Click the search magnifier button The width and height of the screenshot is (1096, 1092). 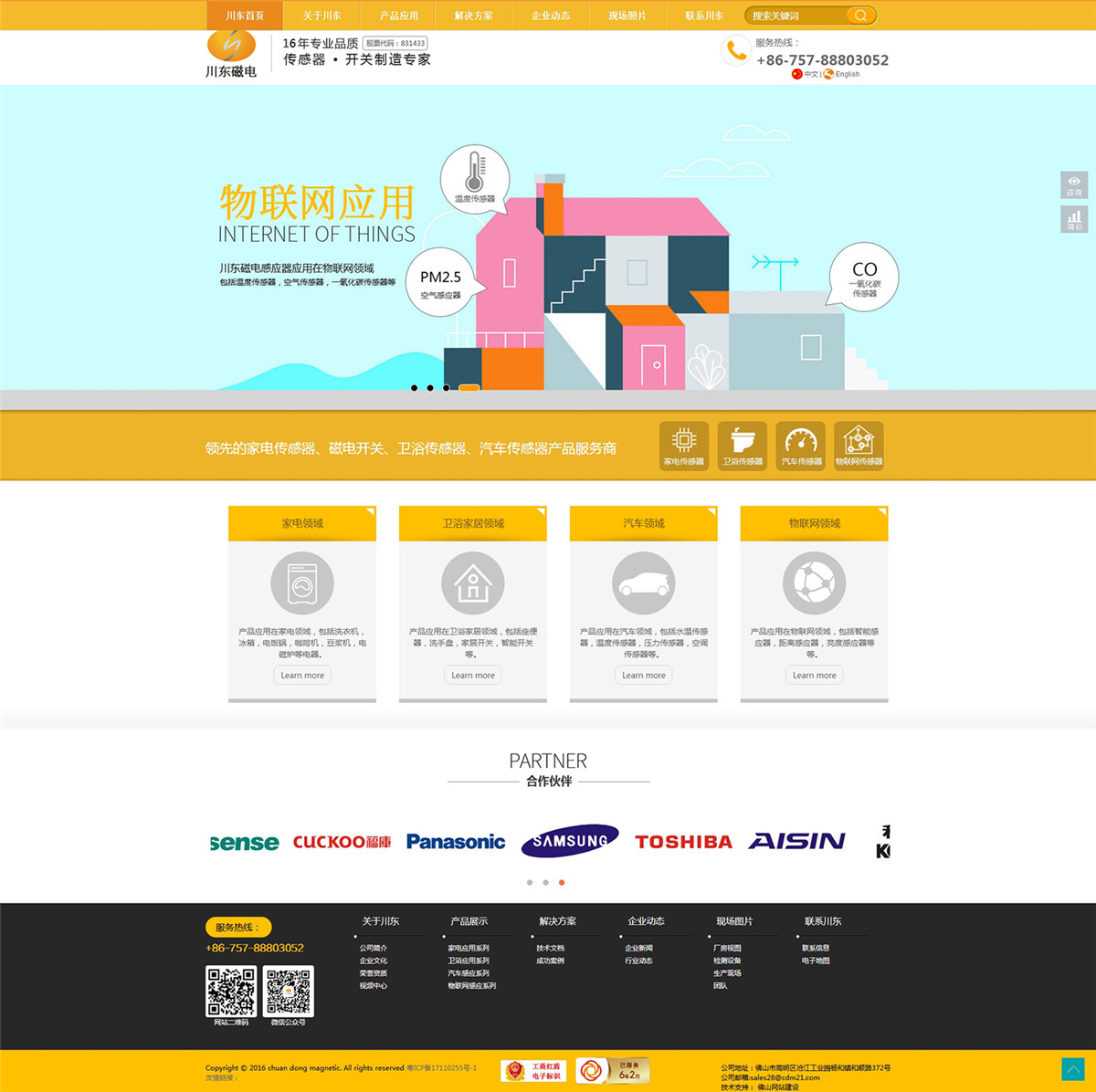[x=860, y=16]
